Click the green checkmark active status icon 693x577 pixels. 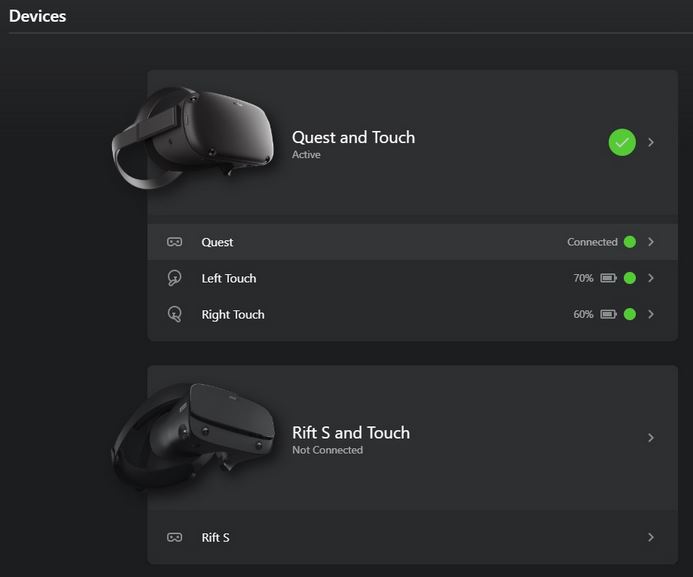pos(622,142)
